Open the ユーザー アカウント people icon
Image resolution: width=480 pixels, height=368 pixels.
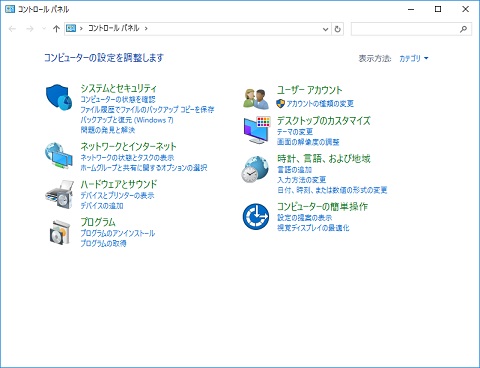click(256, 99)
